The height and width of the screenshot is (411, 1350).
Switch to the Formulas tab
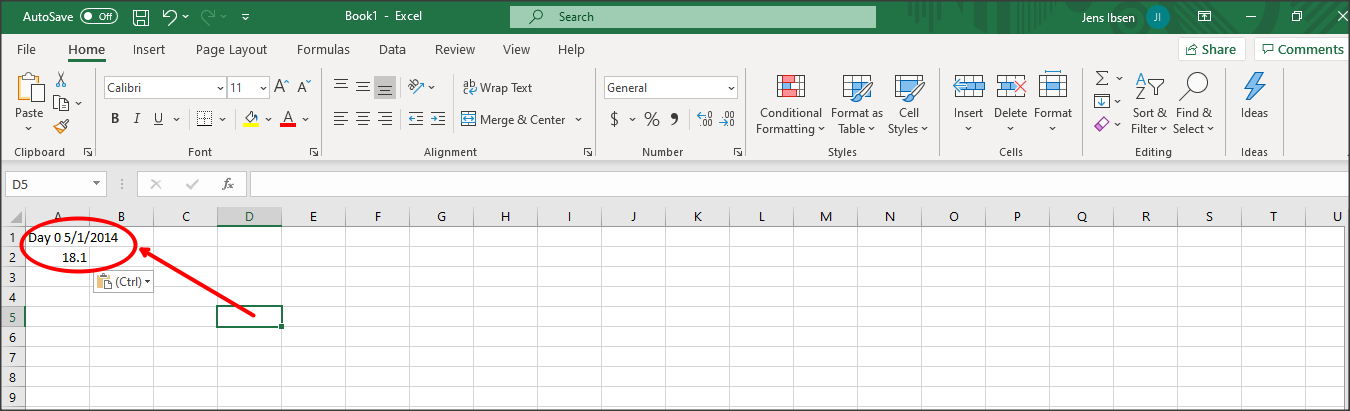323,49
